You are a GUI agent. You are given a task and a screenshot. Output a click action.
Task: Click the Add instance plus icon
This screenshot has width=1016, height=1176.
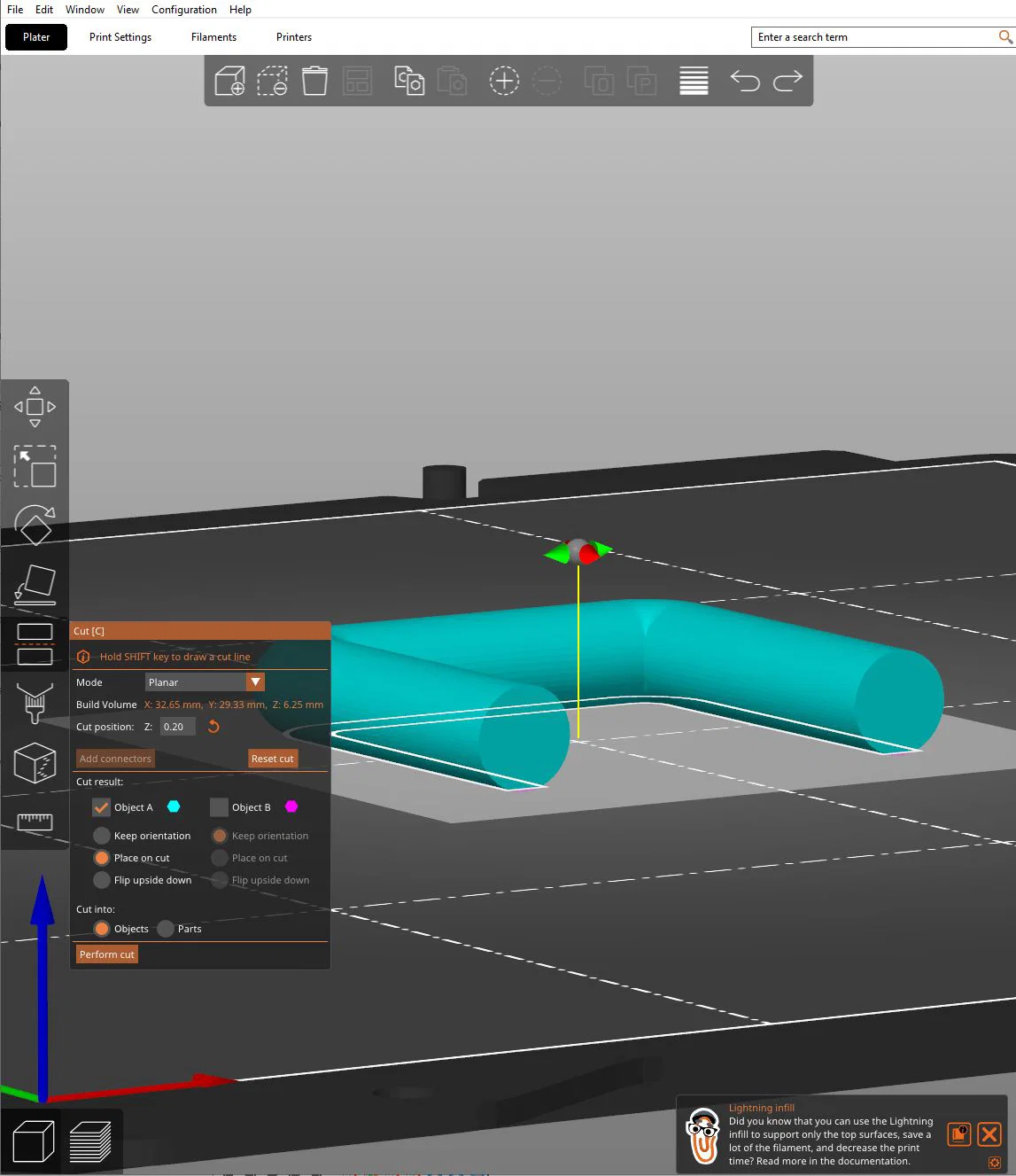point(504,81)
